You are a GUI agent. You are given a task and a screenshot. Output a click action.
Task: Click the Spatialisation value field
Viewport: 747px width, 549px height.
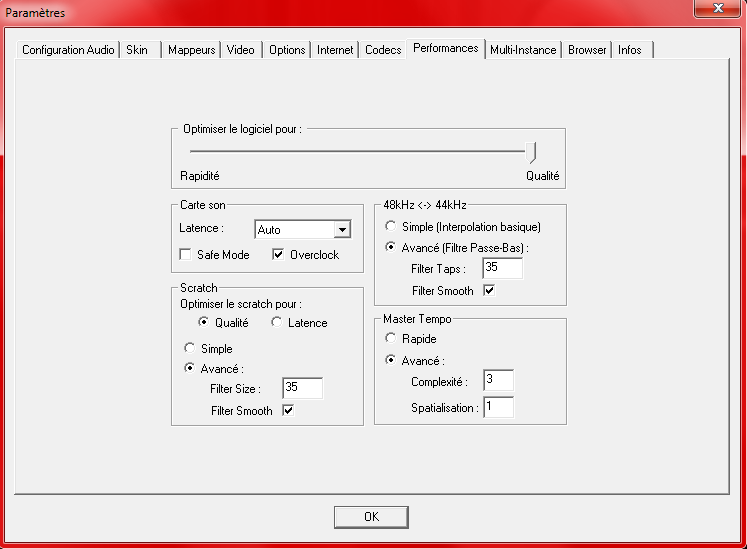coord(498,407)
